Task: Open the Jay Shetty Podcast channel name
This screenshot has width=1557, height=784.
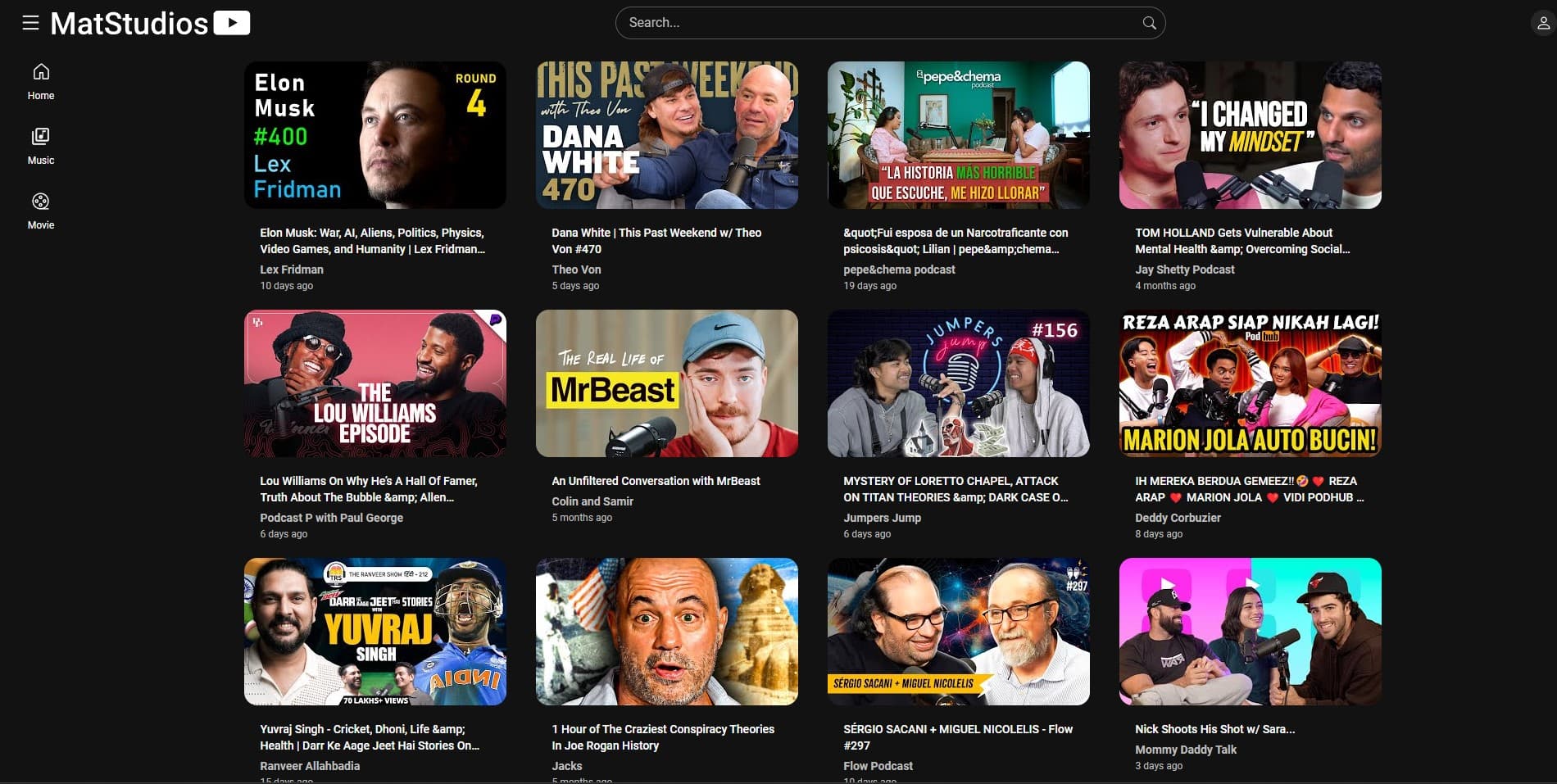Action: [x=1185, y=270]
